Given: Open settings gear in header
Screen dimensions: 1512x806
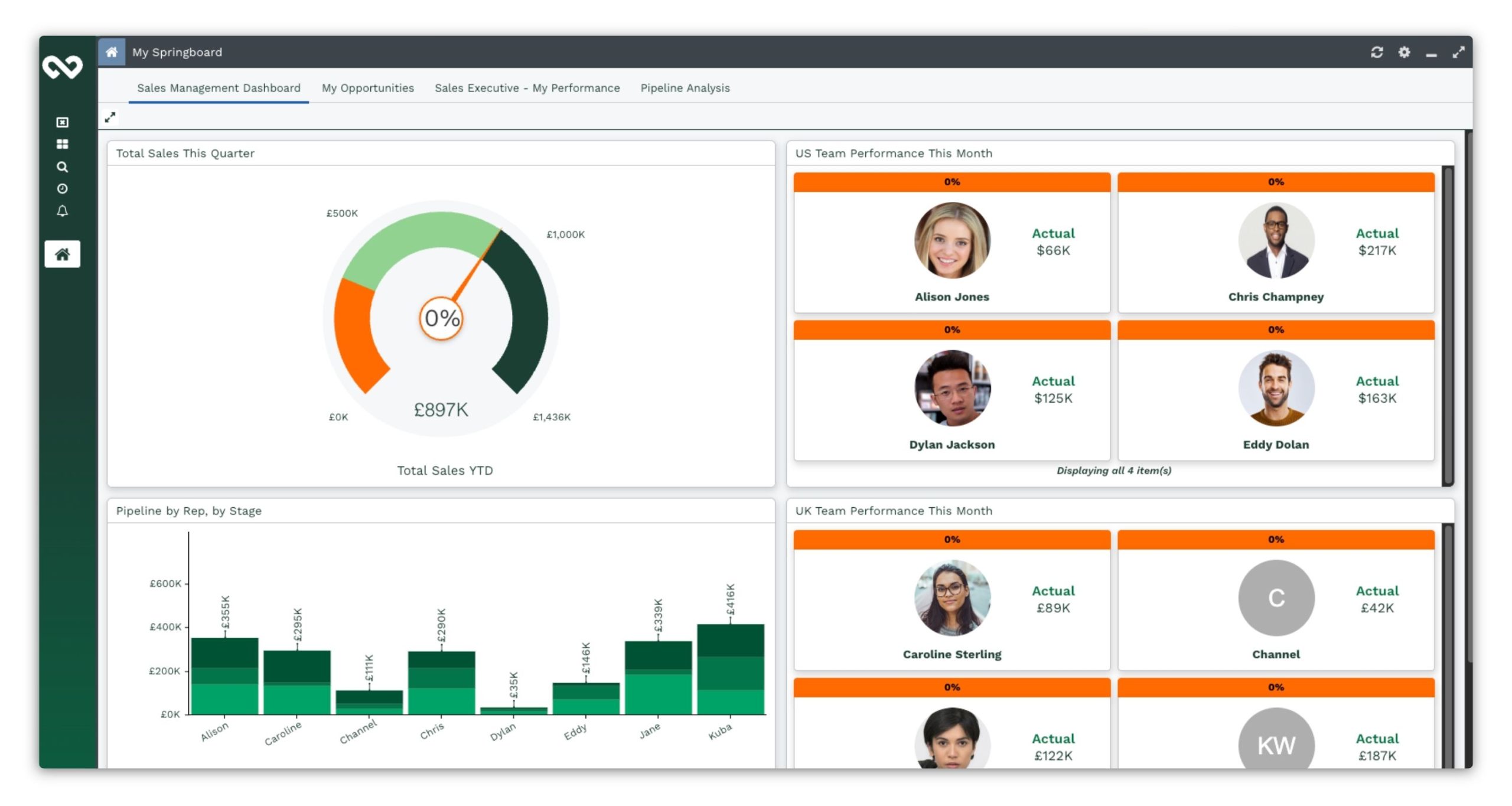Looking at the screenshot, I should 1404,52.
